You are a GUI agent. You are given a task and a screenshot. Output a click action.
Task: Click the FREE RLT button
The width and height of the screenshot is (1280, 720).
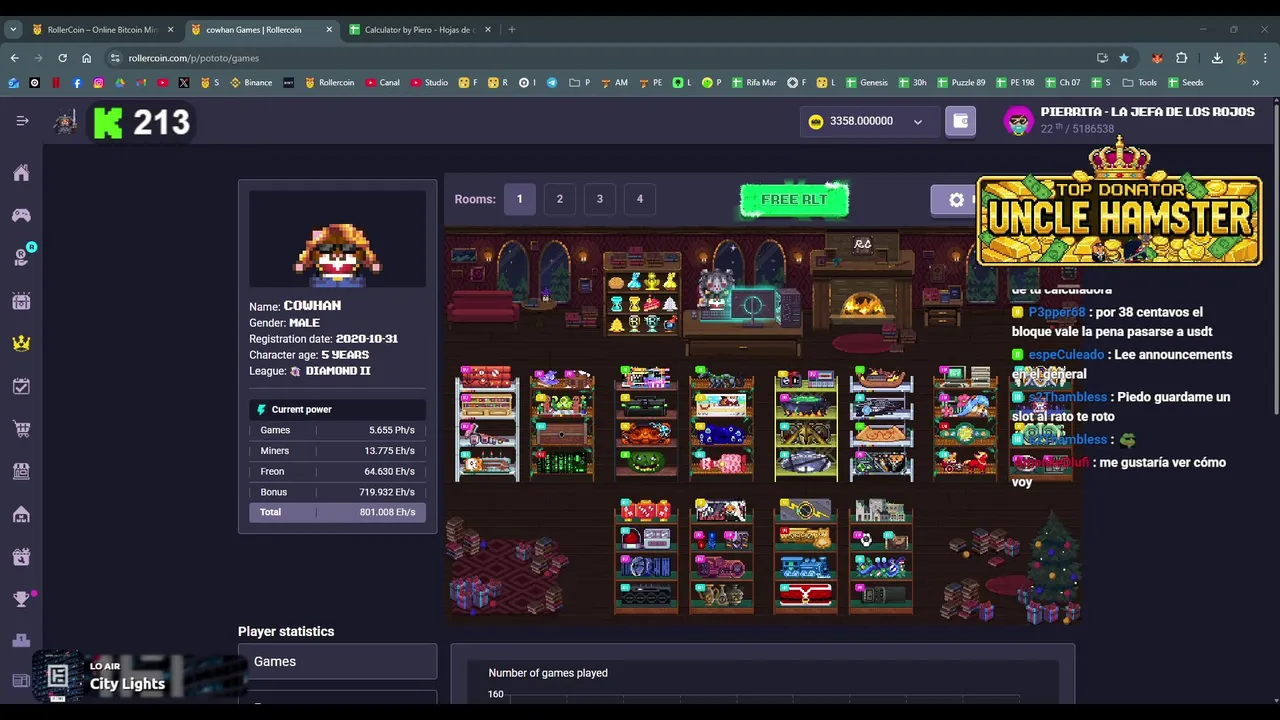(794, 200)
